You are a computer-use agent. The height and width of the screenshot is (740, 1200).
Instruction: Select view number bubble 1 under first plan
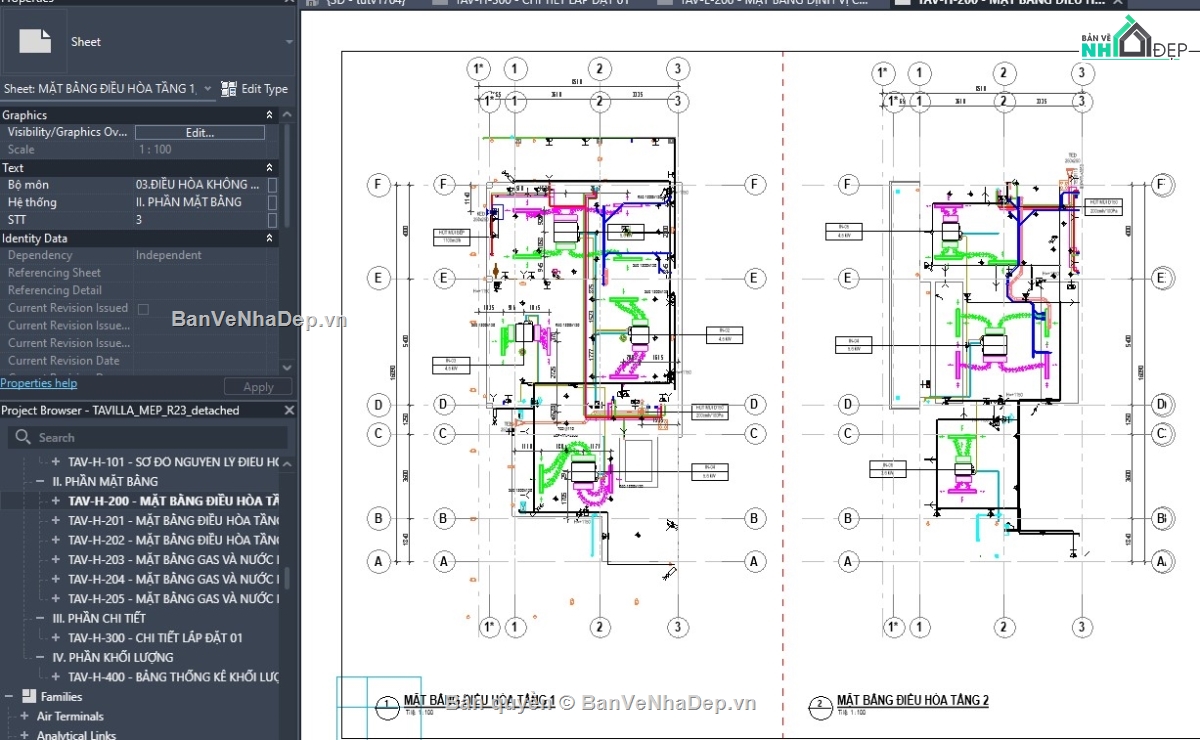pyautogui.click(x=387, y=706)
